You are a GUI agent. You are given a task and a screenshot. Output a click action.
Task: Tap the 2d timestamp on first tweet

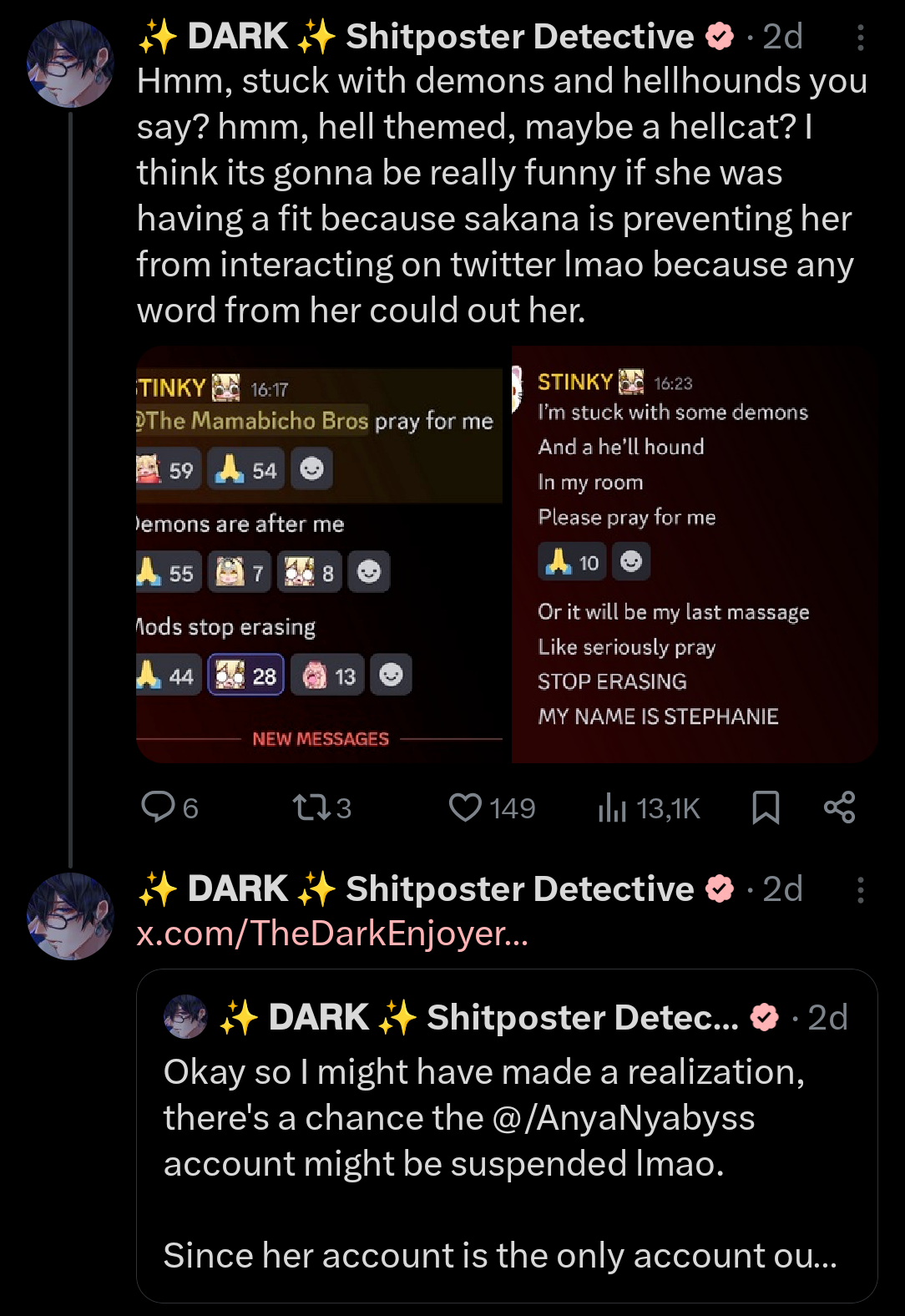pyautogui.click(x=783, y=37)
